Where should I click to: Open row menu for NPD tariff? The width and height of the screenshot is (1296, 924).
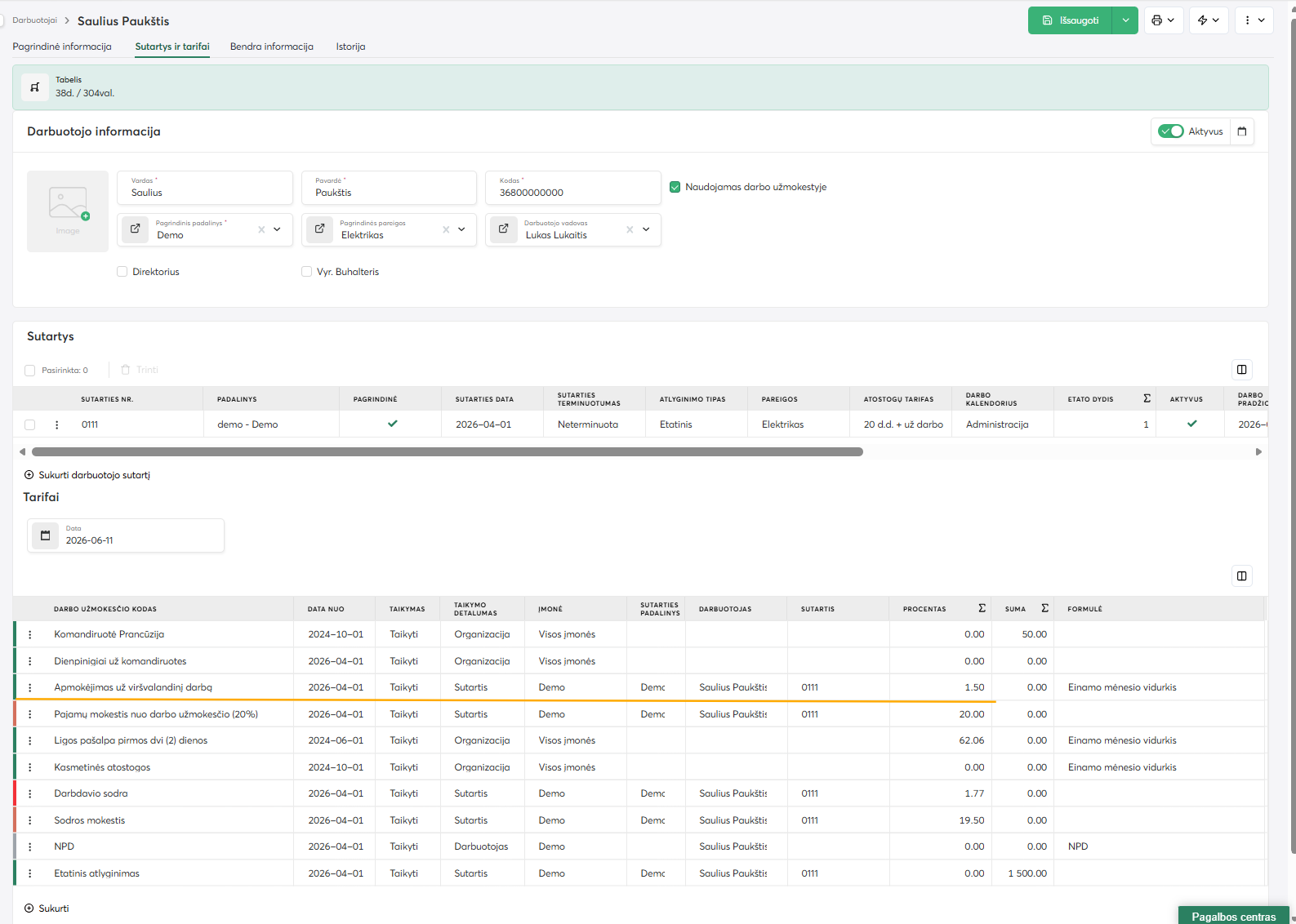(x=30, y=846)
